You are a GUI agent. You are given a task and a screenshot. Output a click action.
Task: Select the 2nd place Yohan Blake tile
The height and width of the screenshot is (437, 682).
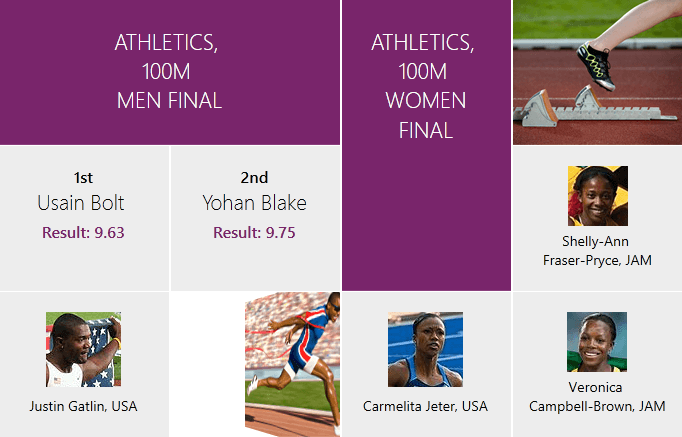point(255,218)
